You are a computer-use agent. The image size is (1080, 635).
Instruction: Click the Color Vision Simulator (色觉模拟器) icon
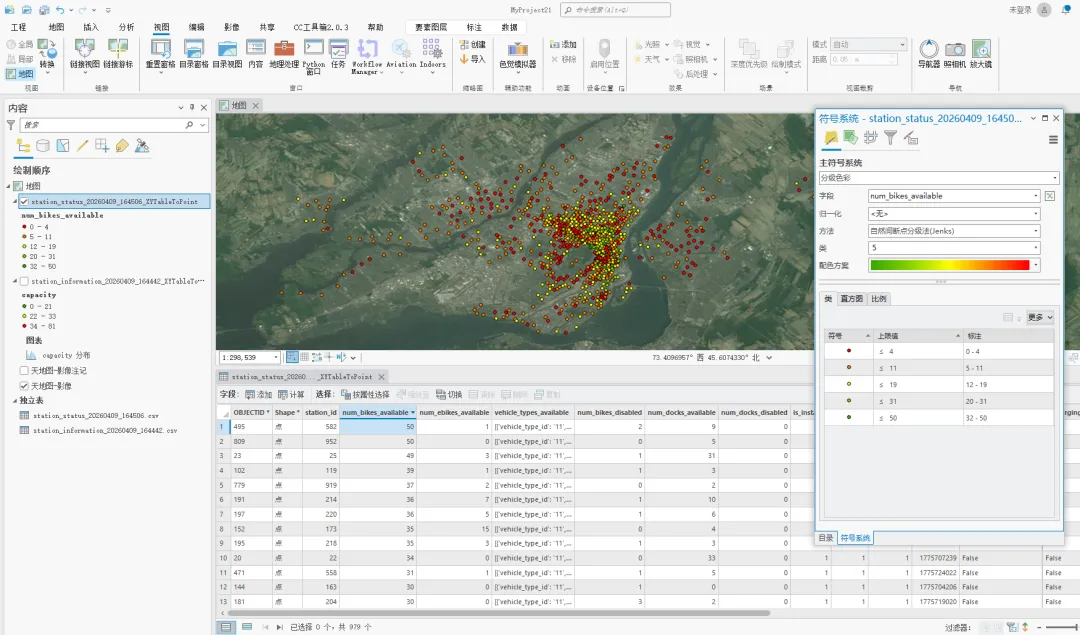click(517, 52)
